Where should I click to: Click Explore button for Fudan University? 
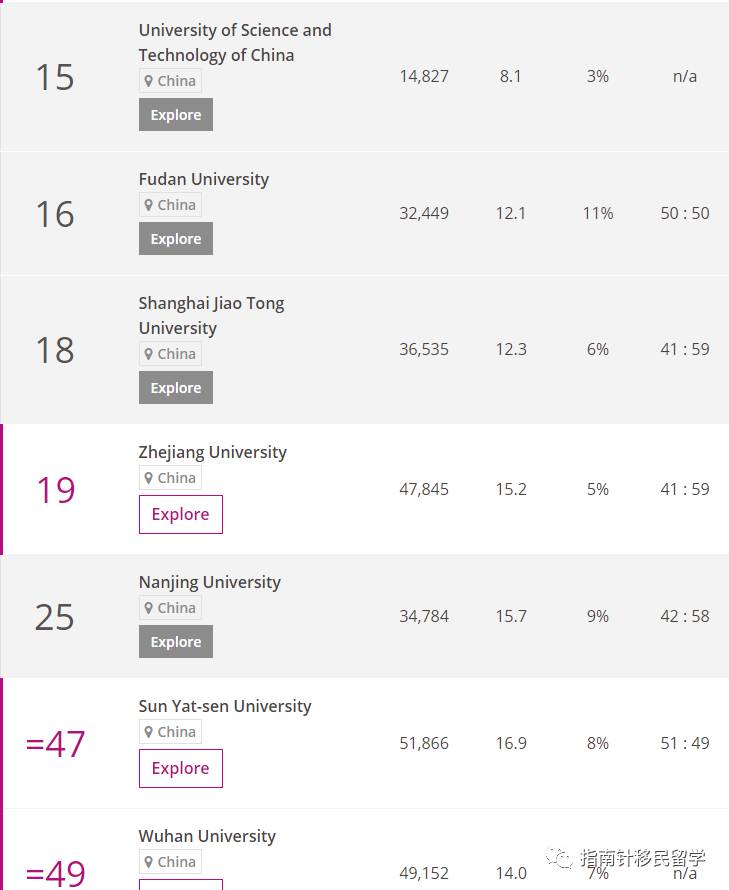point(175,238)
